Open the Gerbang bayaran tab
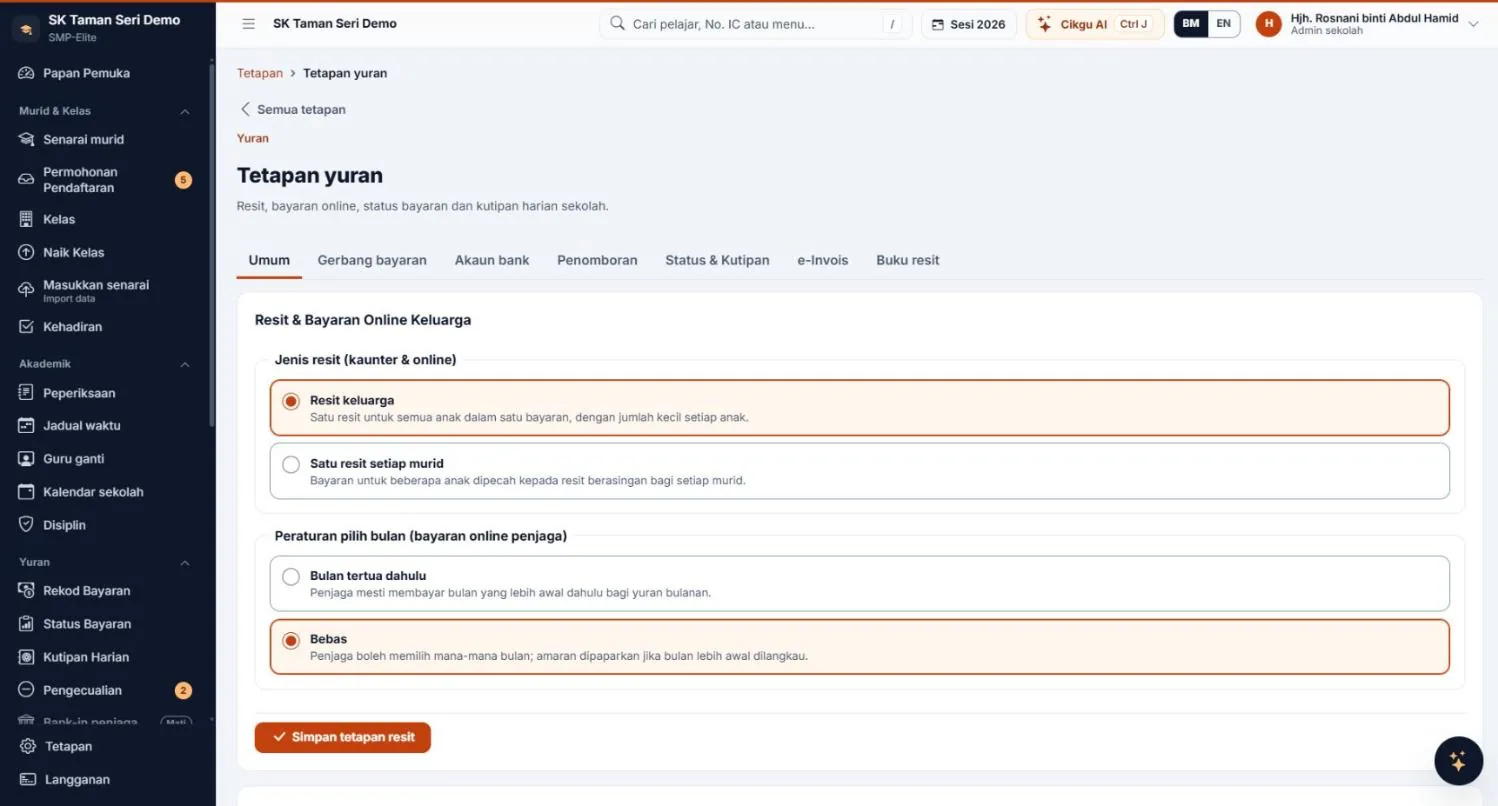This screenshot has height=806, width=1498. coord(372,260)
